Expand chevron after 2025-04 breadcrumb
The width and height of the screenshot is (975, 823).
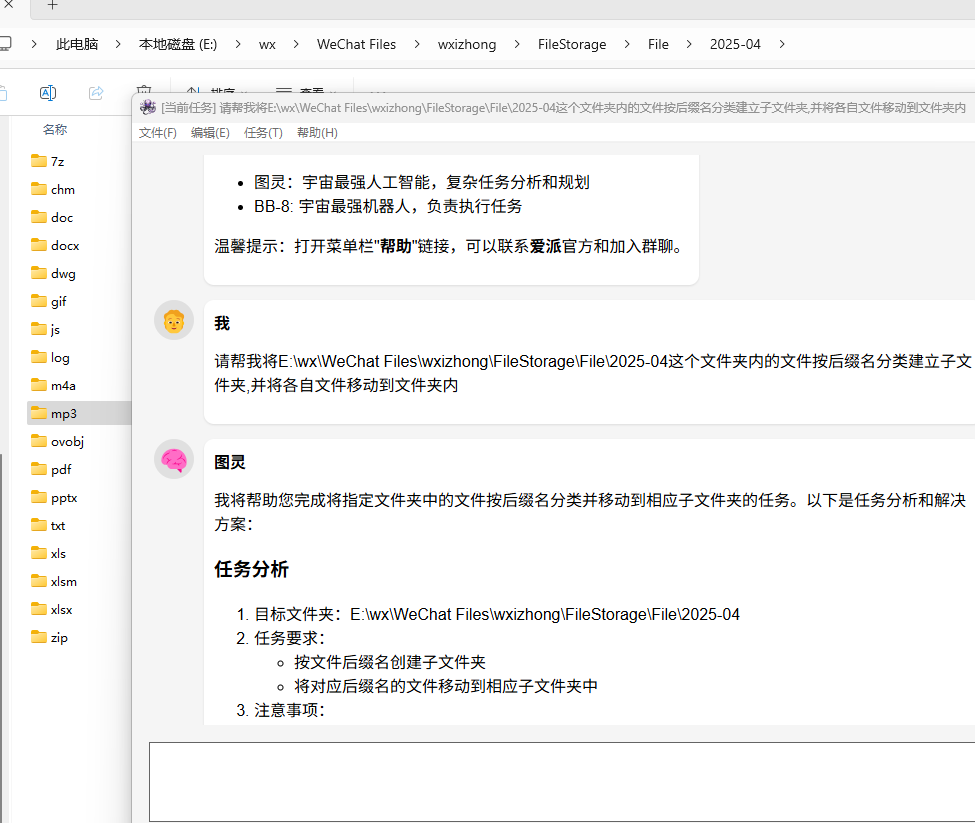click(x=782, y=44)
